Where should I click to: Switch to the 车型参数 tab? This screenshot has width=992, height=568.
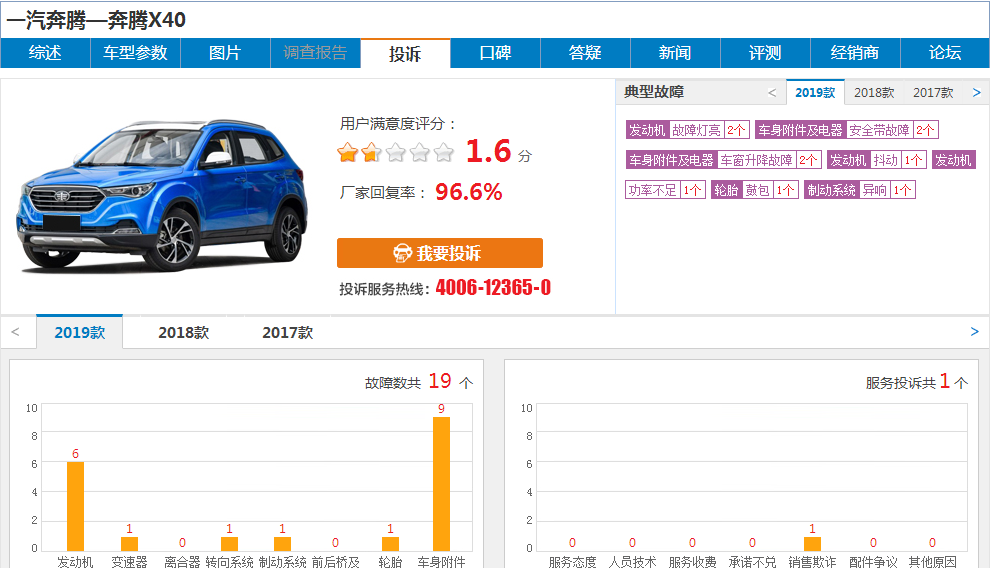click(x=135, y=53)
